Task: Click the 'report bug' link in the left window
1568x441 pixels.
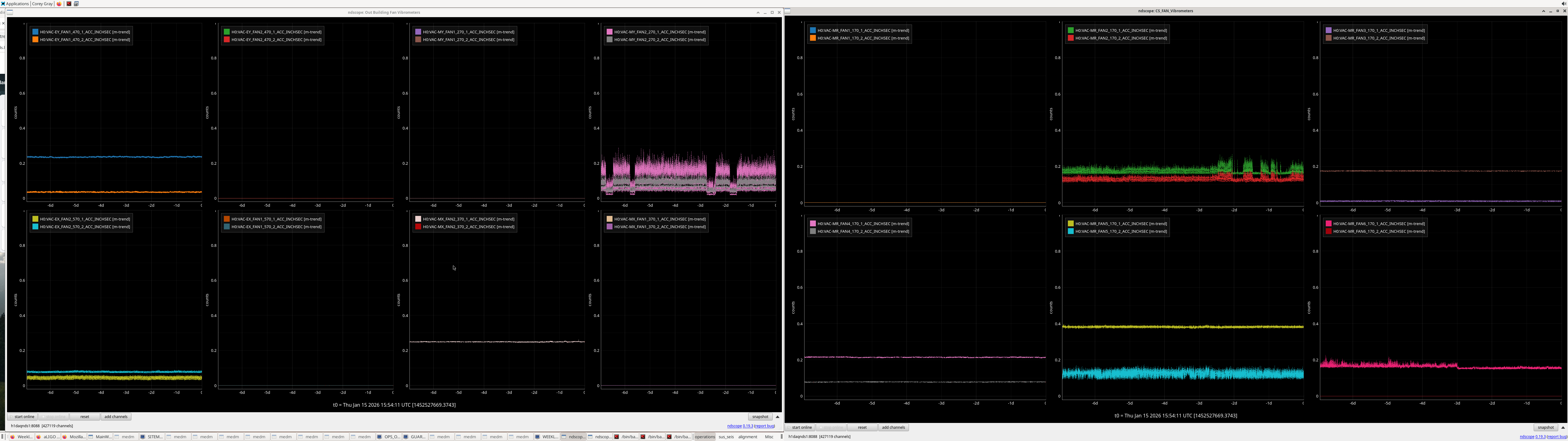Action: 764,426
